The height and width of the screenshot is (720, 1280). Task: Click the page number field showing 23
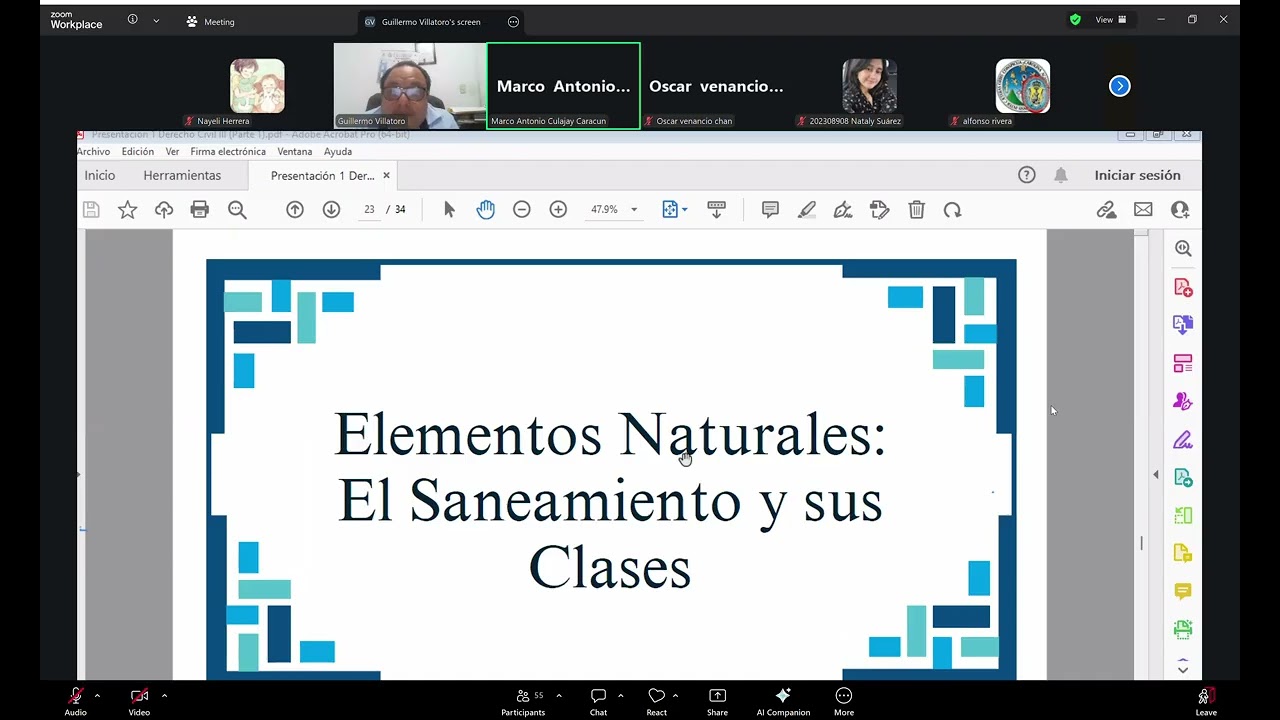369,209
